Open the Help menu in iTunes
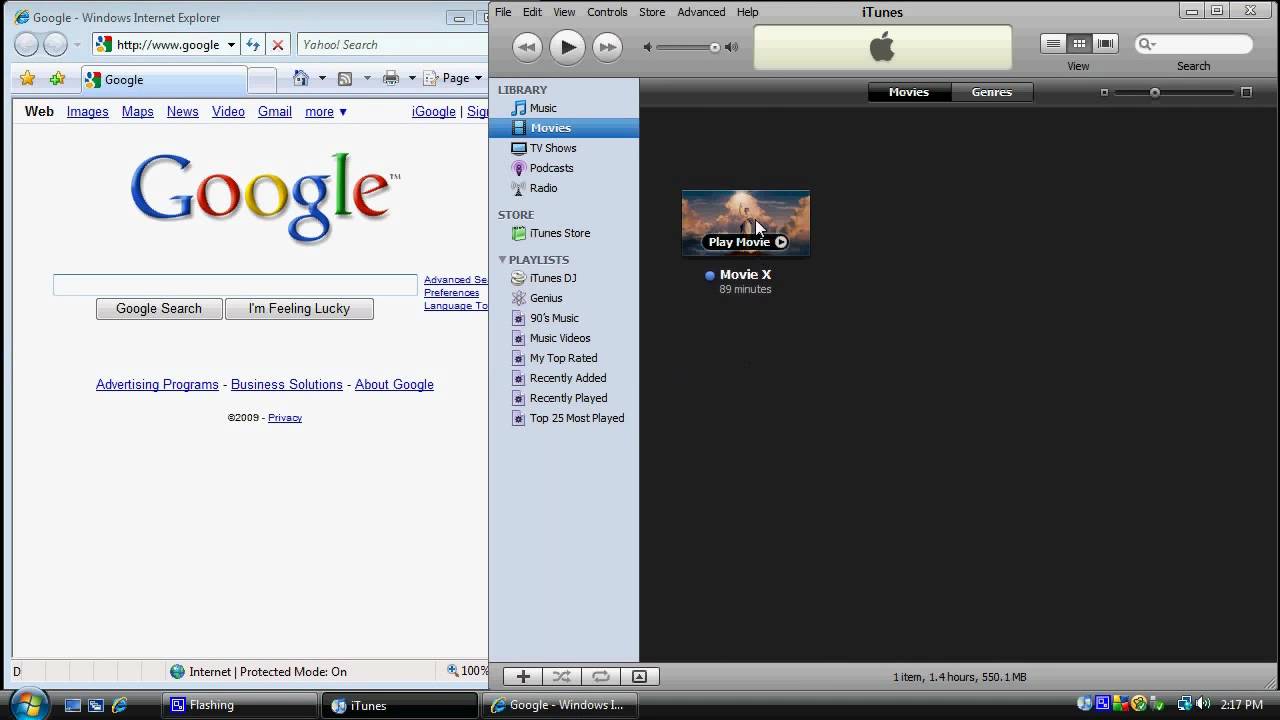 [748, 12]
